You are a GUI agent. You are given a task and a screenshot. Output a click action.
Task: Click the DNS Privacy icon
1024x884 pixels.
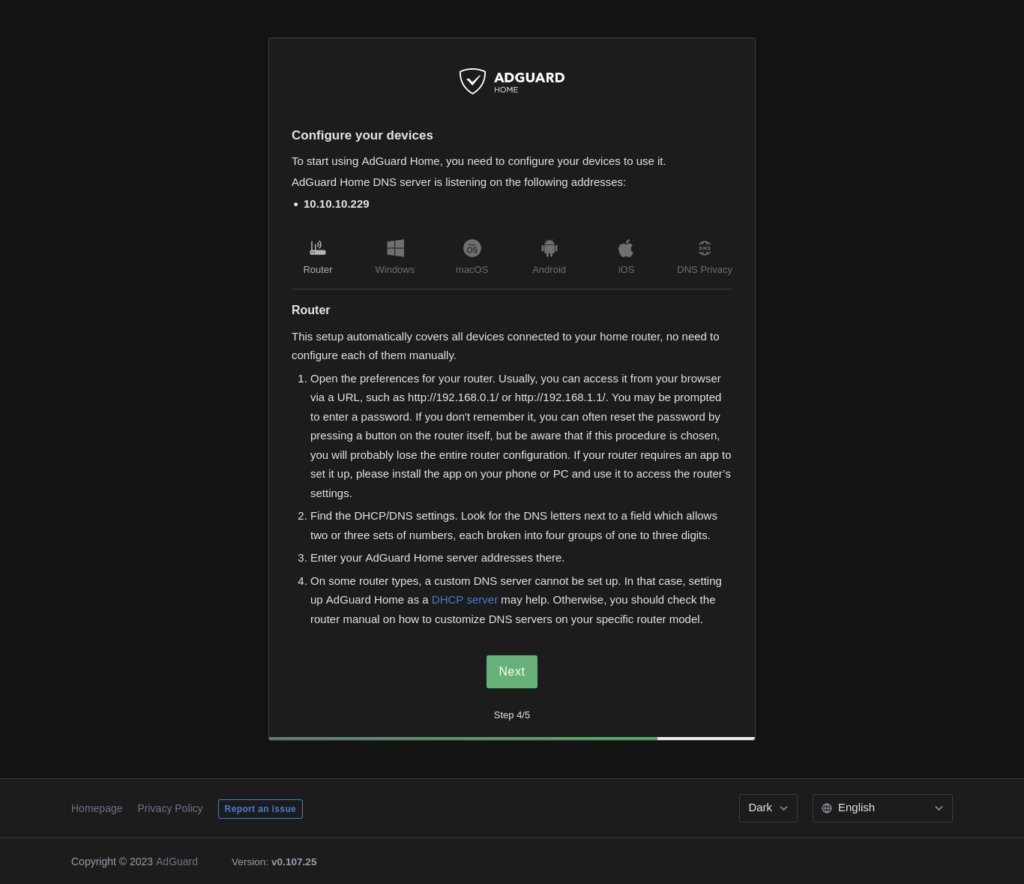click(704, 248)
